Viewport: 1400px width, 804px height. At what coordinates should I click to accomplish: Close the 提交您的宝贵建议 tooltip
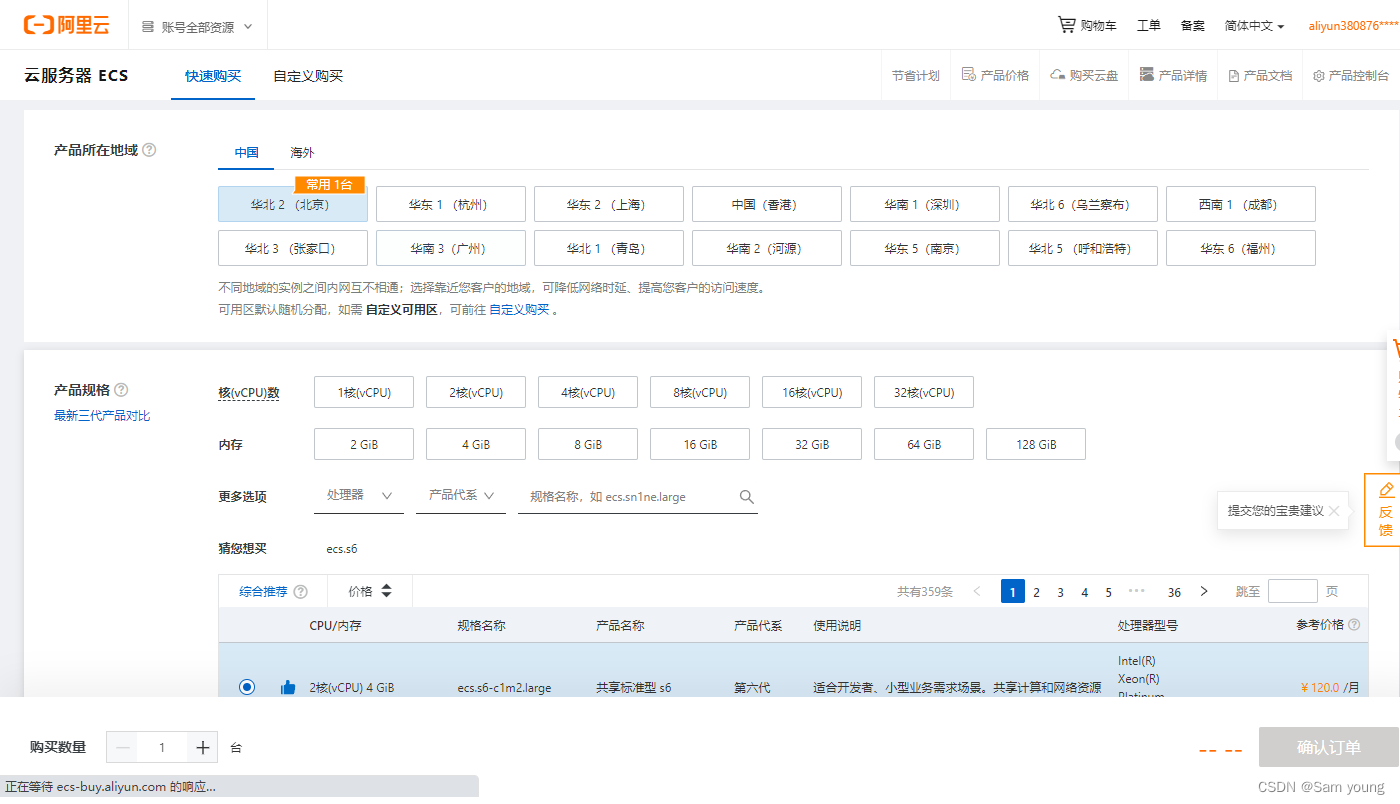[x=1334, y=510]
